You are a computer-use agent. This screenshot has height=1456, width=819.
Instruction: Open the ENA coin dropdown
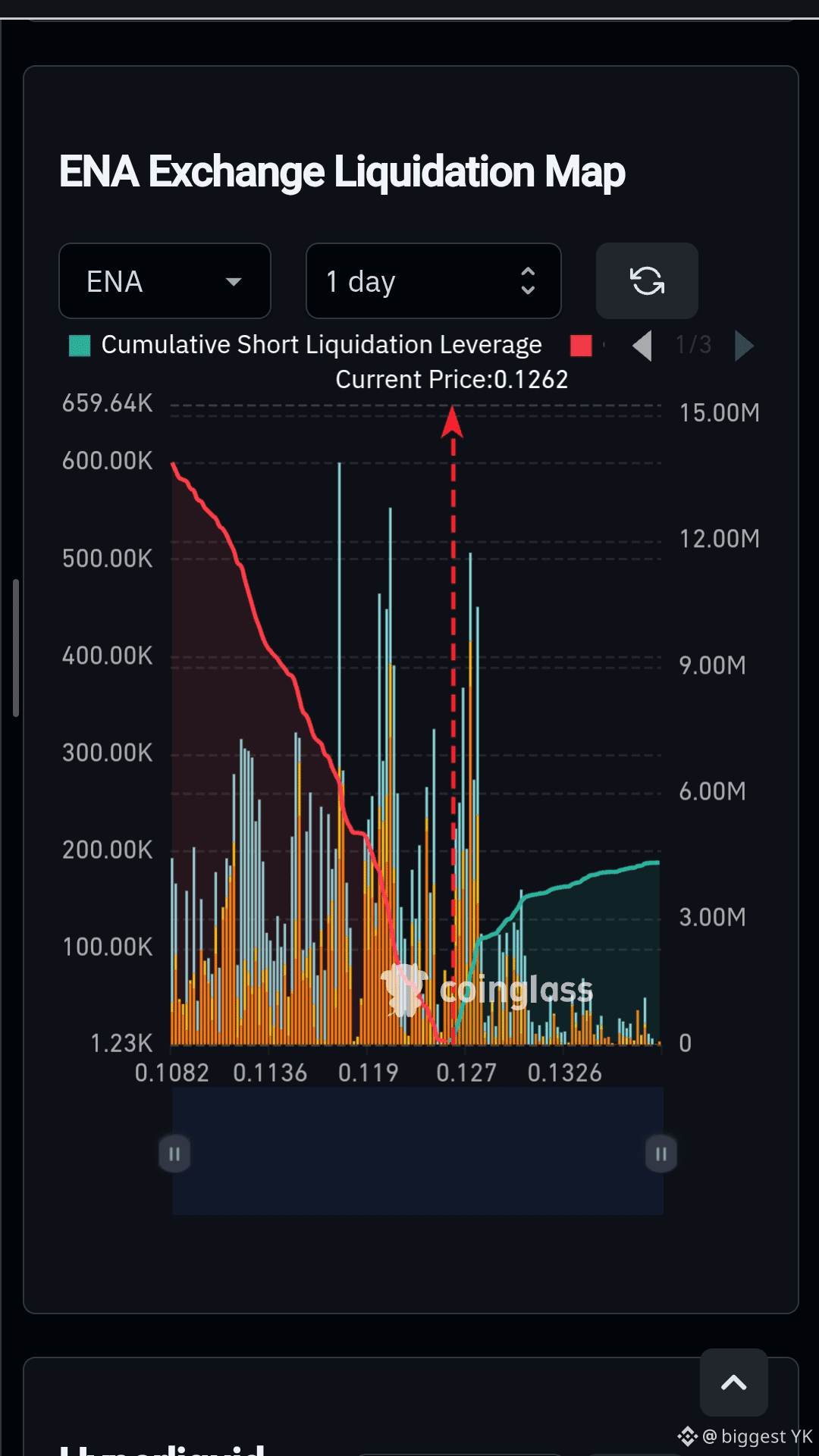[165, 281]
